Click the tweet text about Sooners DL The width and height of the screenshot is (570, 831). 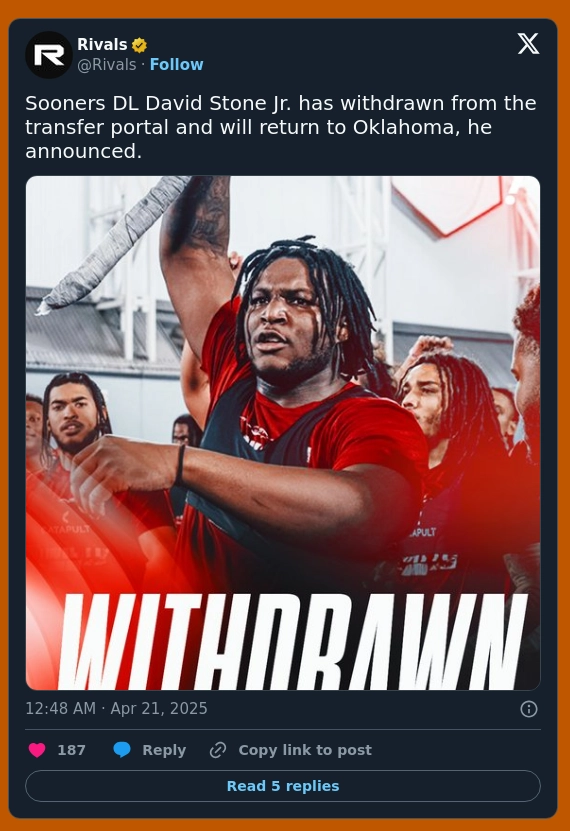point(281,127)
